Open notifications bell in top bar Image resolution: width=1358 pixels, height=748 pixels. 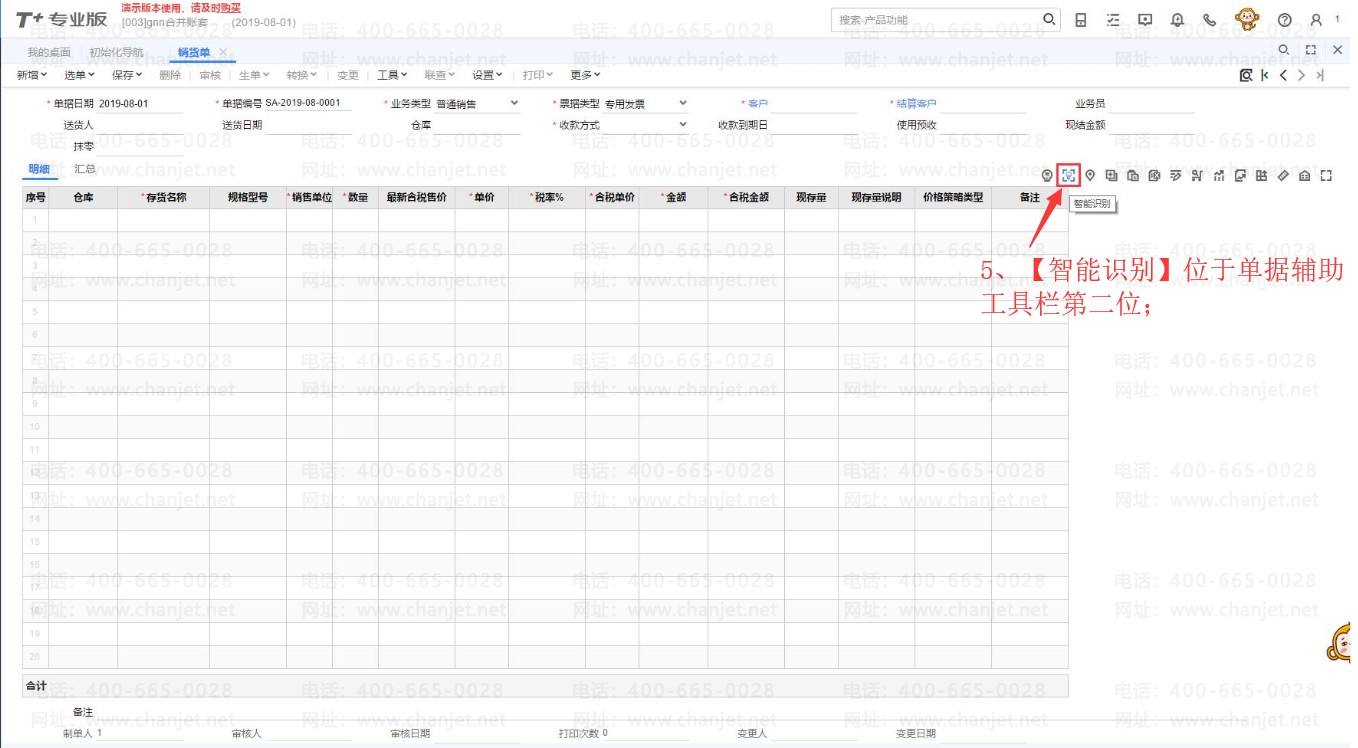tap(1177, 20)
